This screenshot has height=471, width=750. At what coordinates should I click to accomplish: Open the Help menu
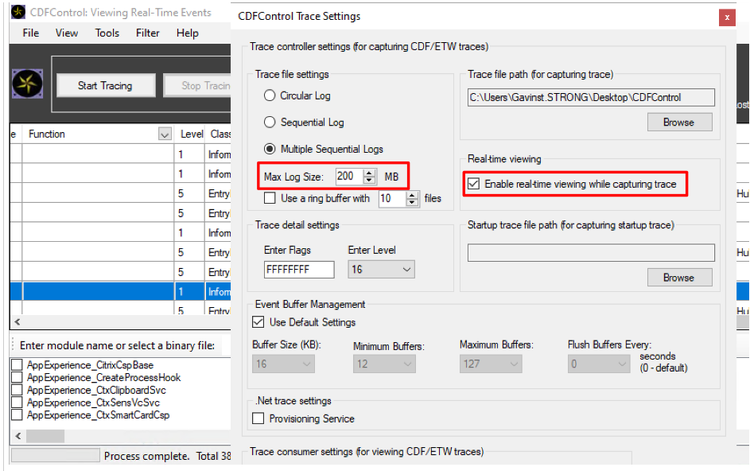coord(188,33)
